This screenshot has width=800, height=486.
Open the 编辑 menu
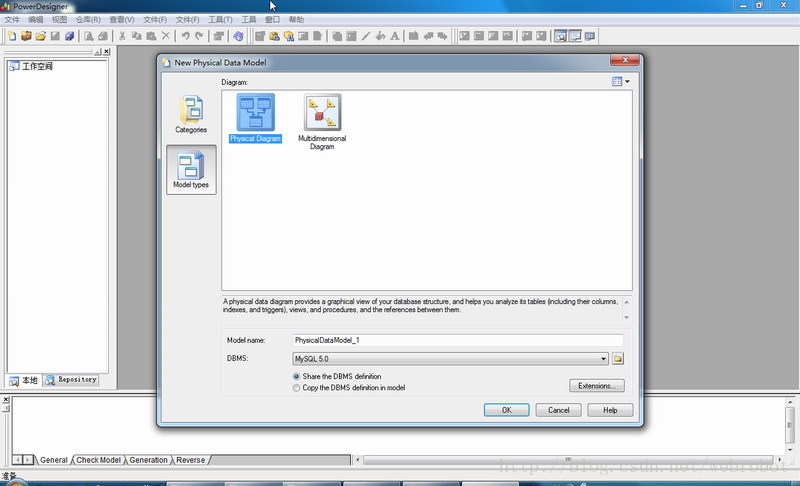coord(35,19)
